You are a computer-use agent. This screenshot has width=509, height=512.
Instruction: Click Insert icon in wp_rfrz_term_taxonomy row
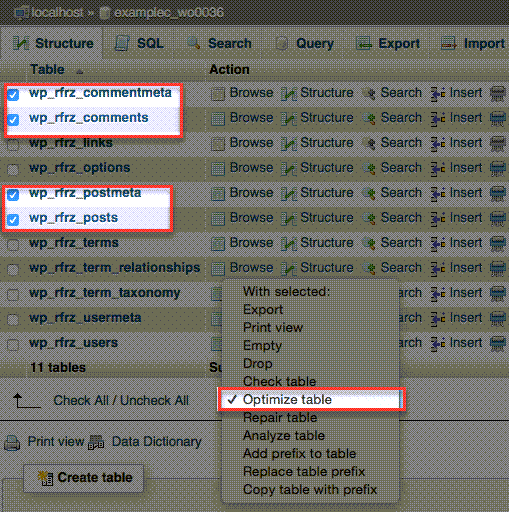click(438, 294)
